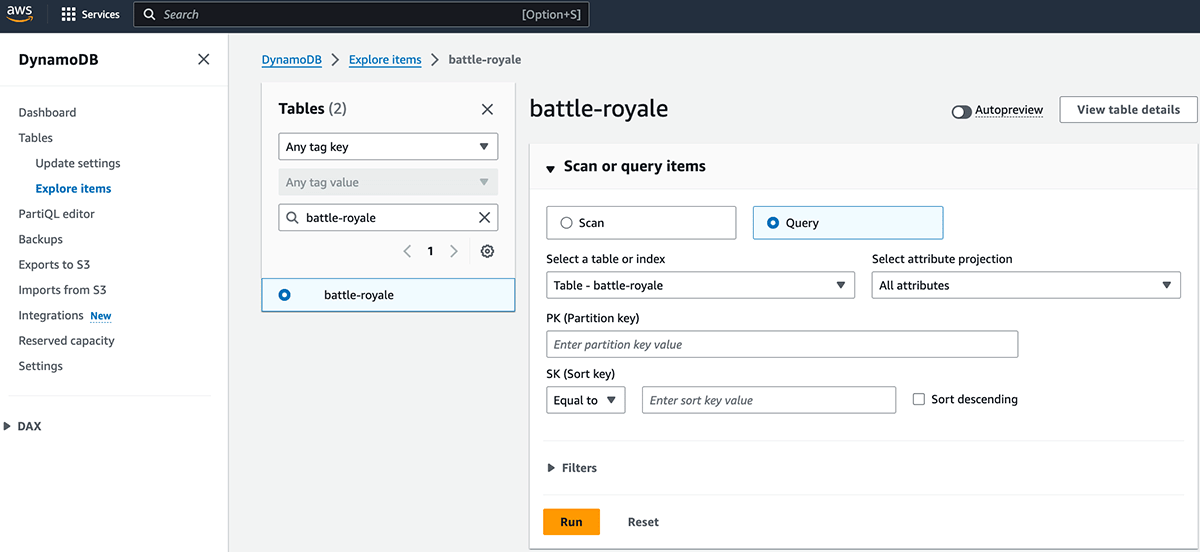Open Dashboard in the sidebar

(x=47, y=113)
